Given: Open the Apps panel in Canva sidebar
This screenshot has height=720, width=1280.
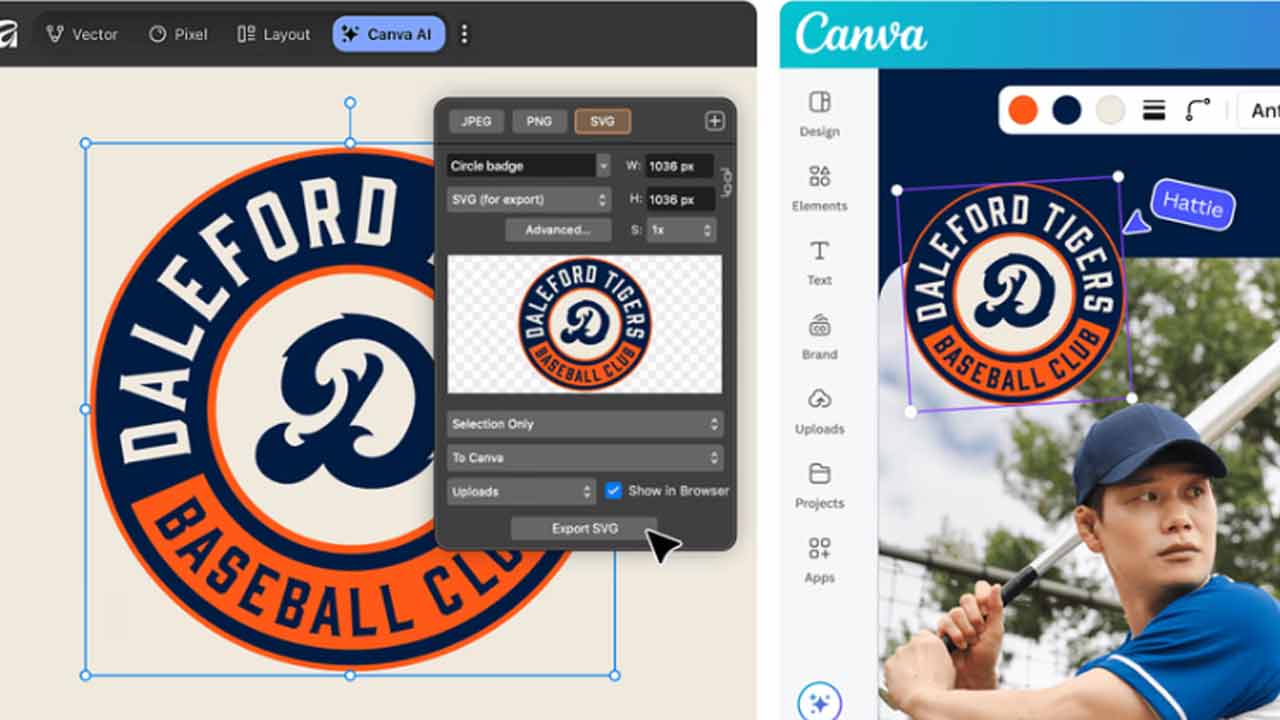Looking at the screenshot, I should (x=819, y=560).
